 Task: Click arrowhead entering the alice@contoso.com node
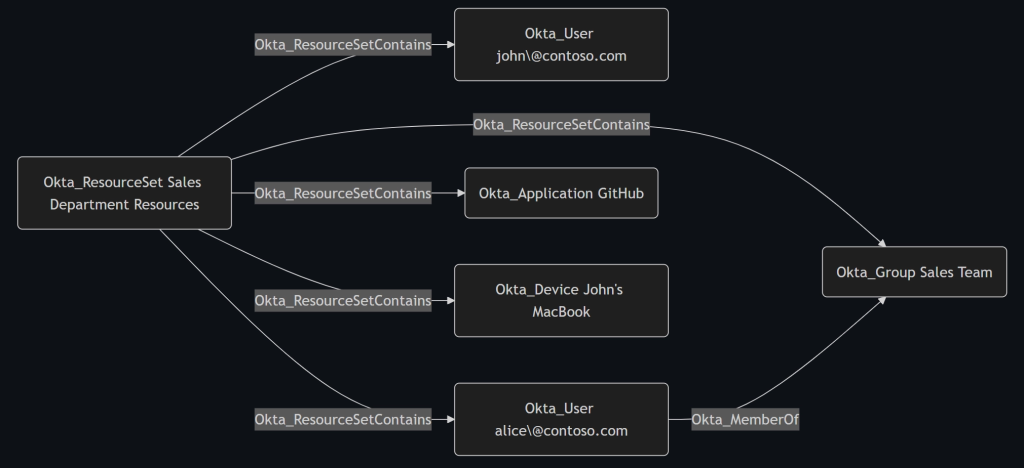450,420
